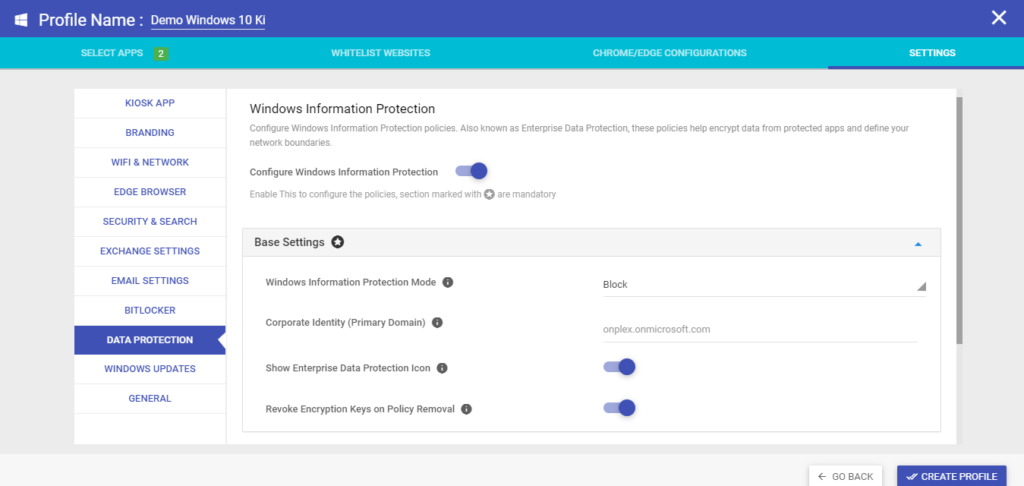Click the Go Back button
Image resolution: width=1024 pixels, height=486 pixels.
(x=845, y=476)
